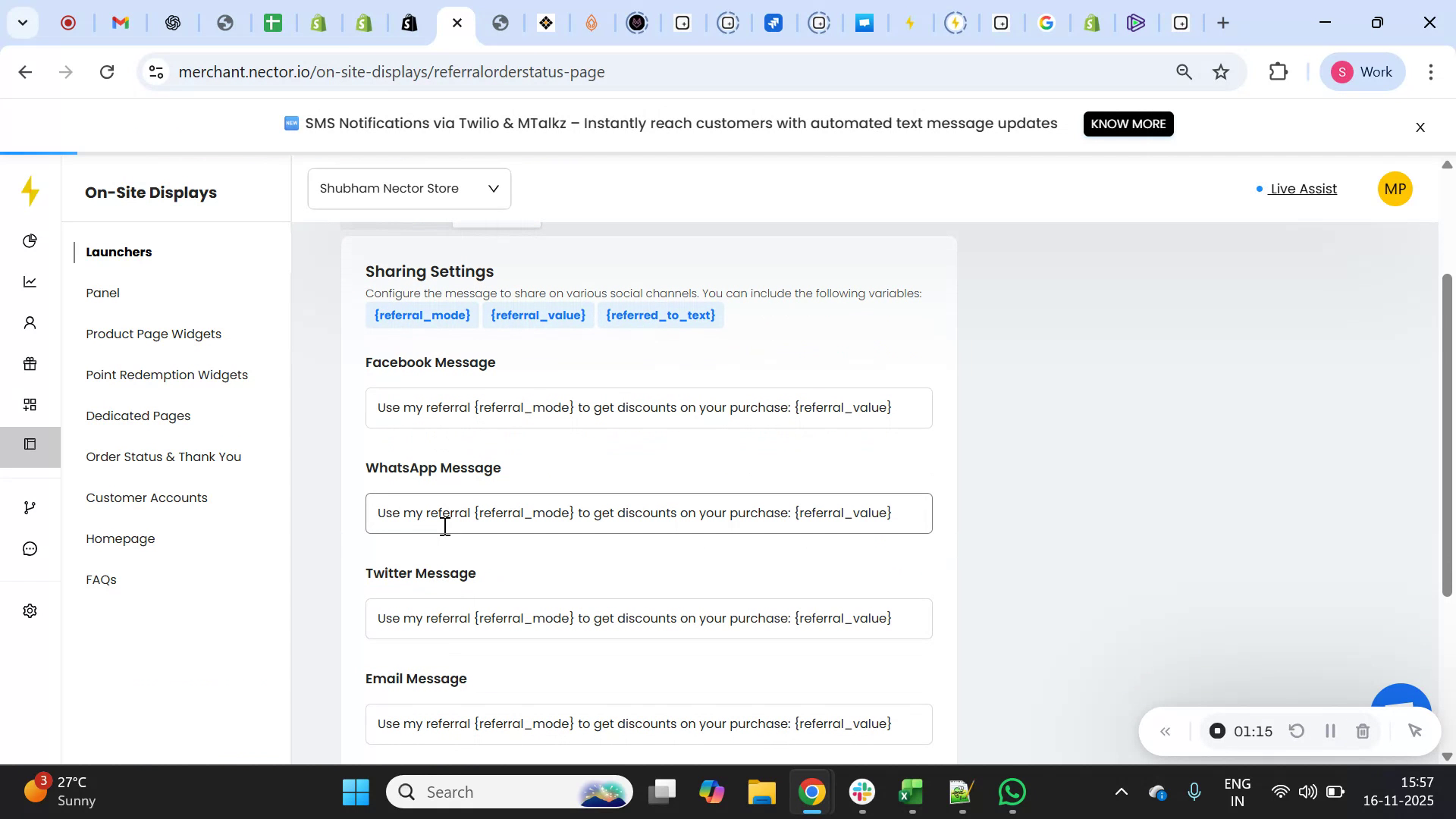Open the widgets grid icon in sidebar

coord(30,403)
